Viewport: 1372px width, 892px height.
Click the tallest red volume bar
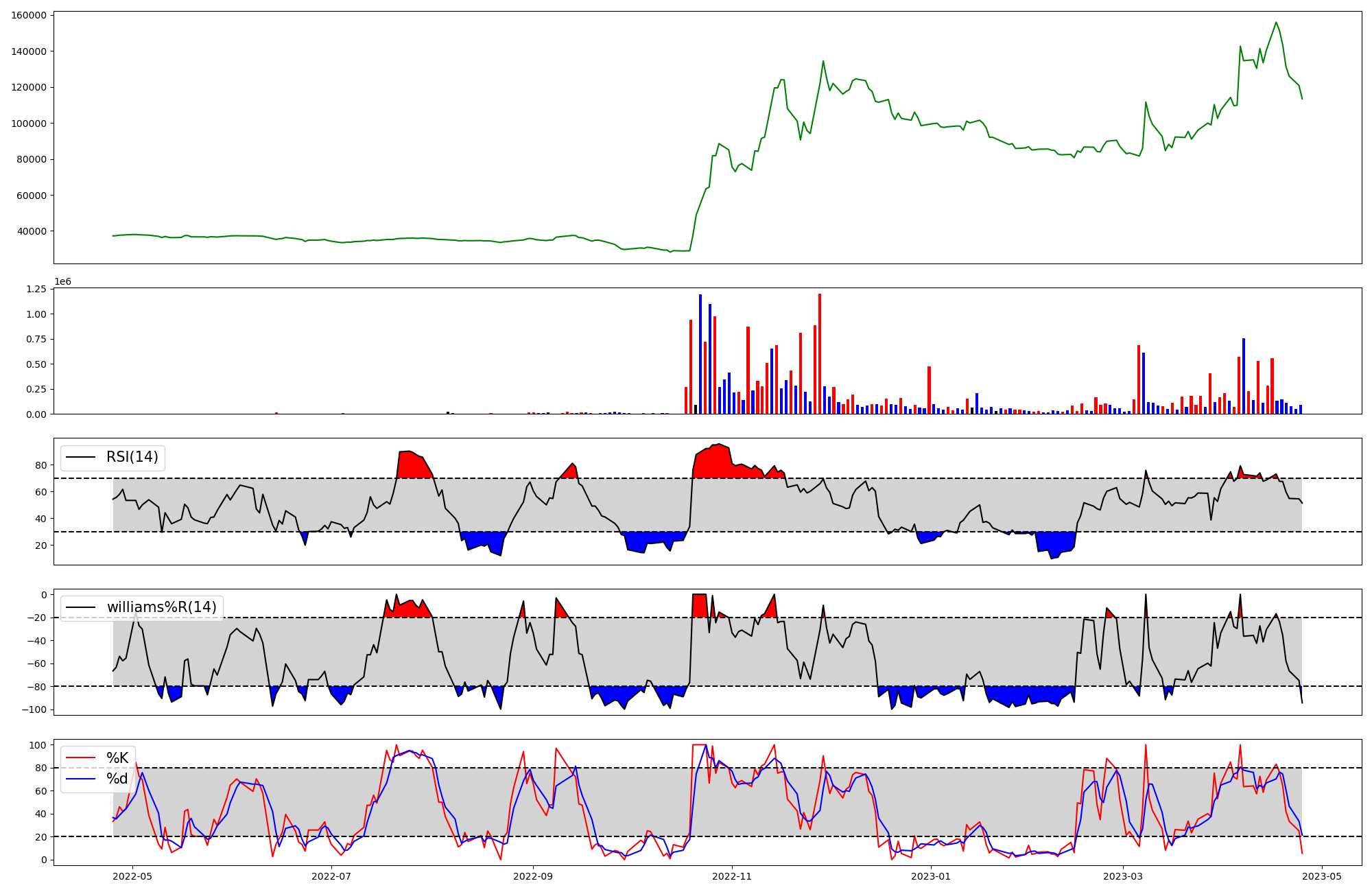coord(820,353)
